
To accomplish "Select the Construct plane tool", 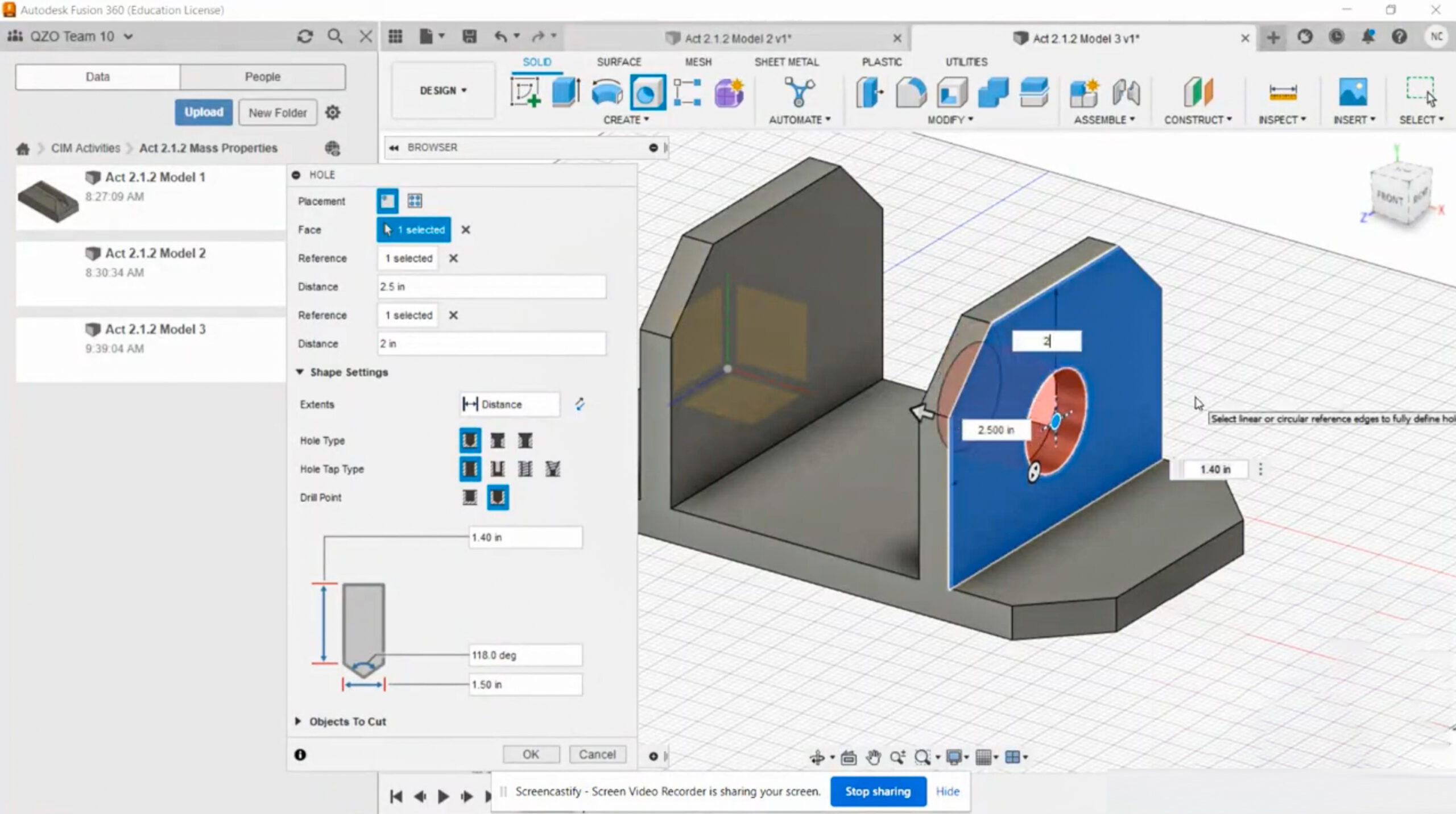I will coord(1198,92).
